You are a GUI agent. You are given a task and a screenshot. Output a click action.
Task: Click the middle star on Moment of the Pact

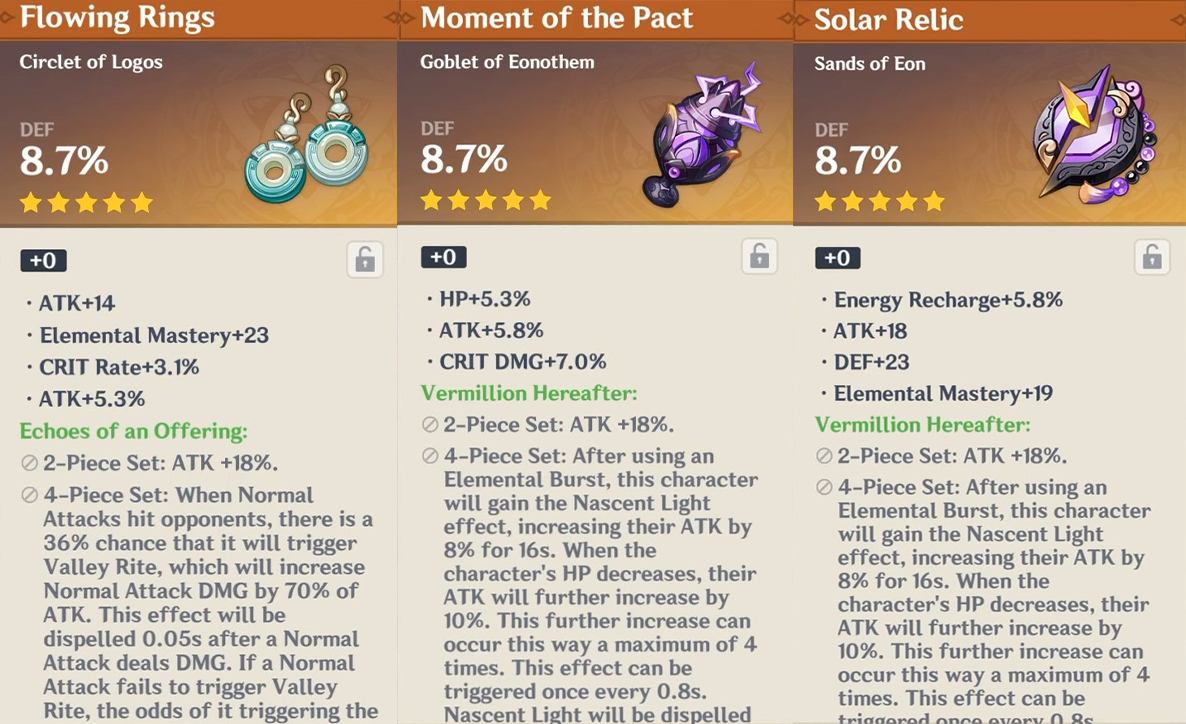(487, 199)
